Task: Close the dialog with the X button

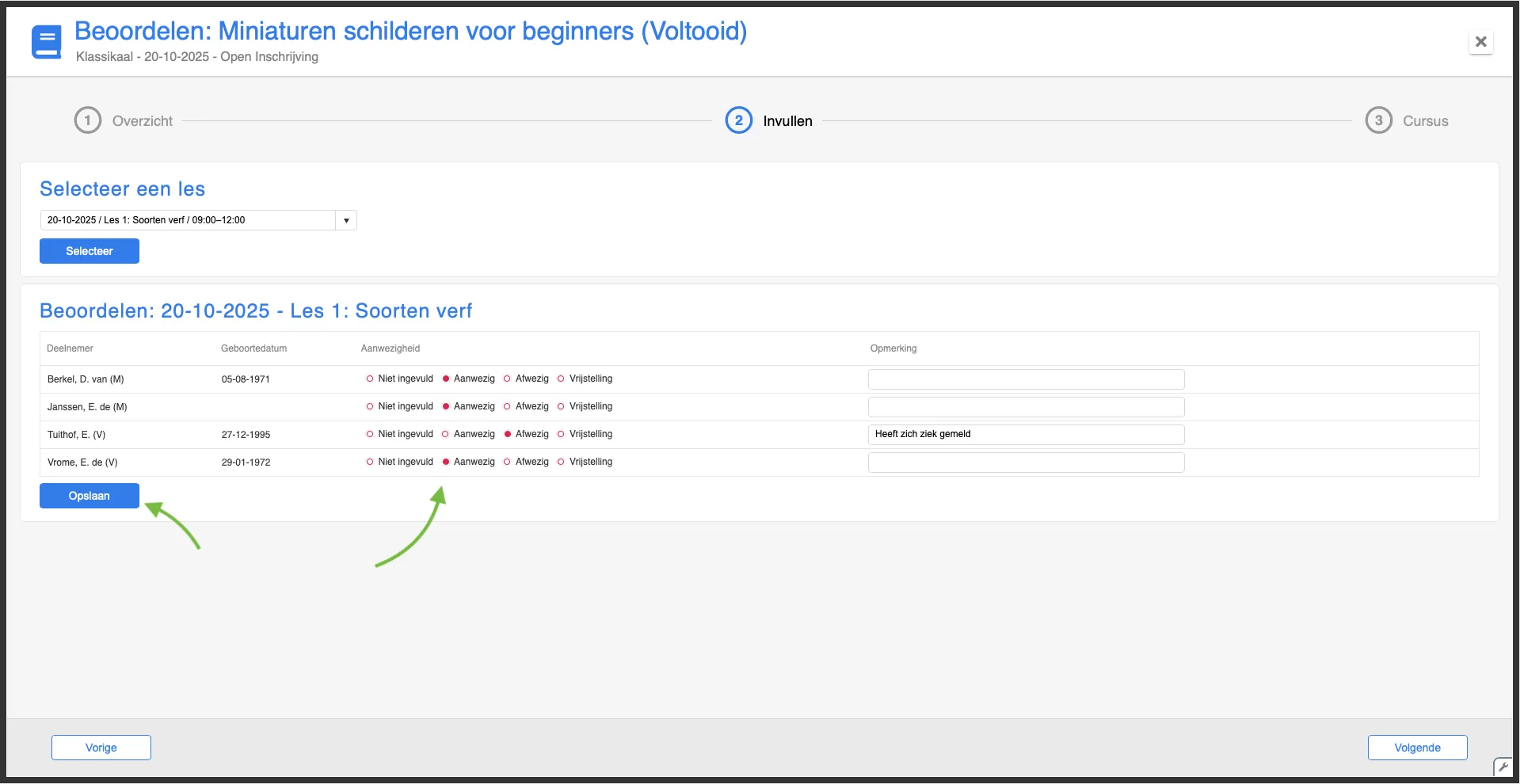Action: pos(1480,42)
